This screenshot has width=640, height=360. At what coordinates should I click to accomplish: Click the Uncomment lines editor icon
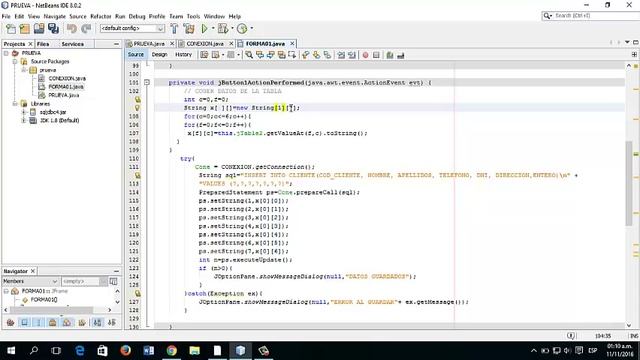point(401,55)
